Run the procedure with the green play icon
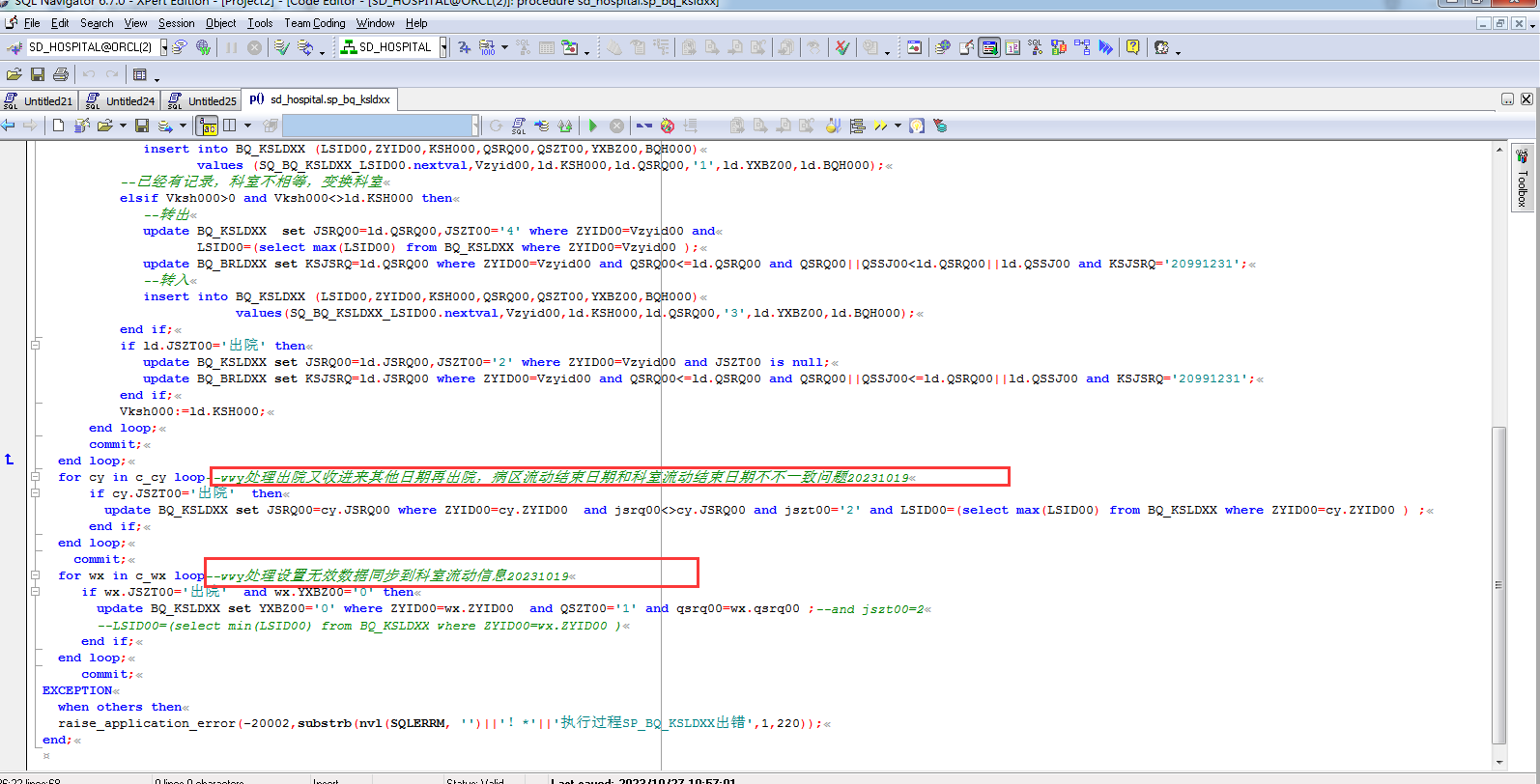1540x784 pixels. [x=593, y=126]
